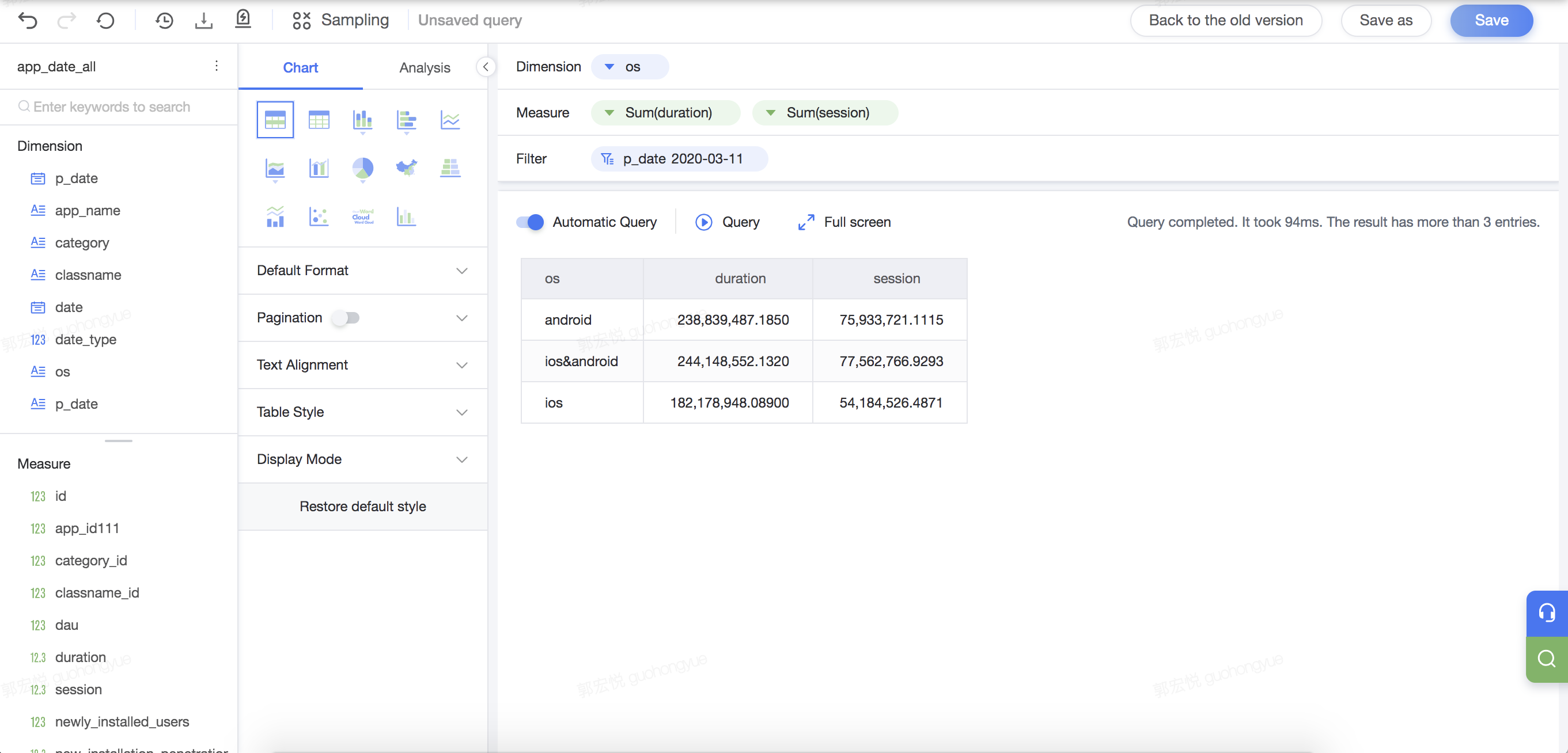Select the line chart type
Viewport: 1568px width, 753px height.
450,120
